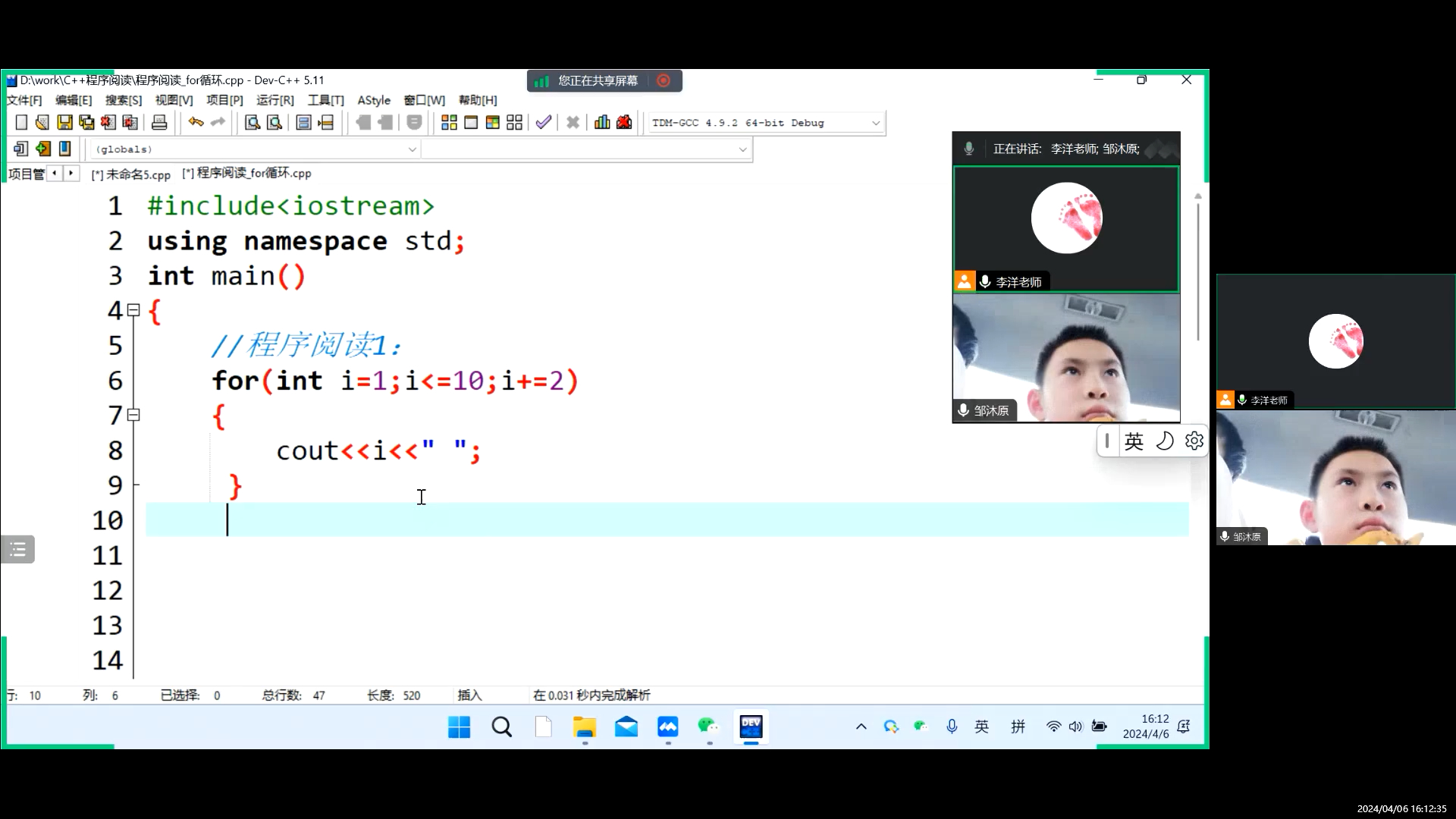Click the Profile analysis bar chart icon
The image size is (1456, 819).
pyautogui.click(x=602, y=123)
